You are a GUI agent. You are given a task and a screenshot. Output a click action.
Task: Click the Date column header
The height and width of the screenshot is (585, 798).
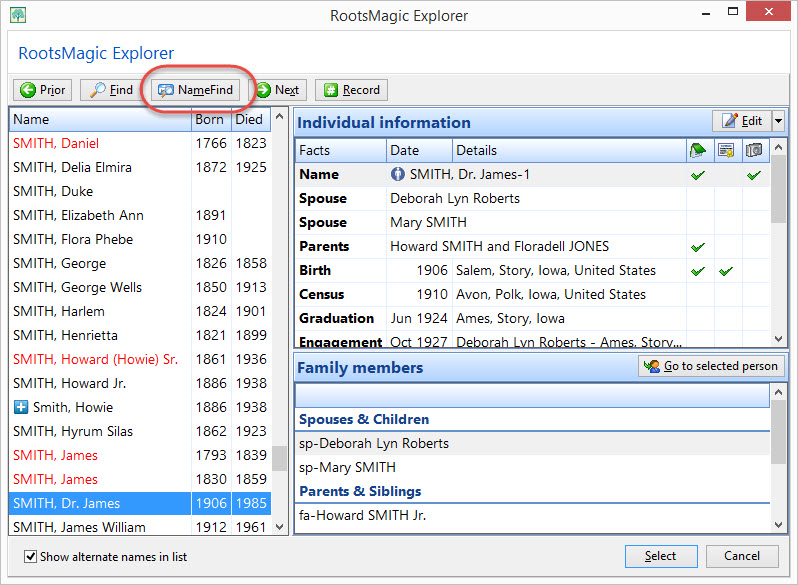click(419, 150)
